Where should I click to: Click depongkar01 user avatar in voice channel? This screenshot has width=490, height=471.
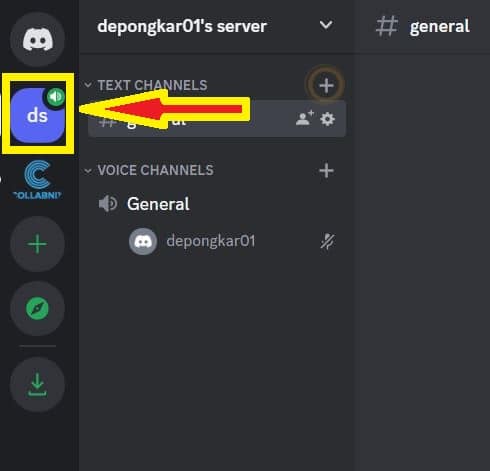pos(143,241)
